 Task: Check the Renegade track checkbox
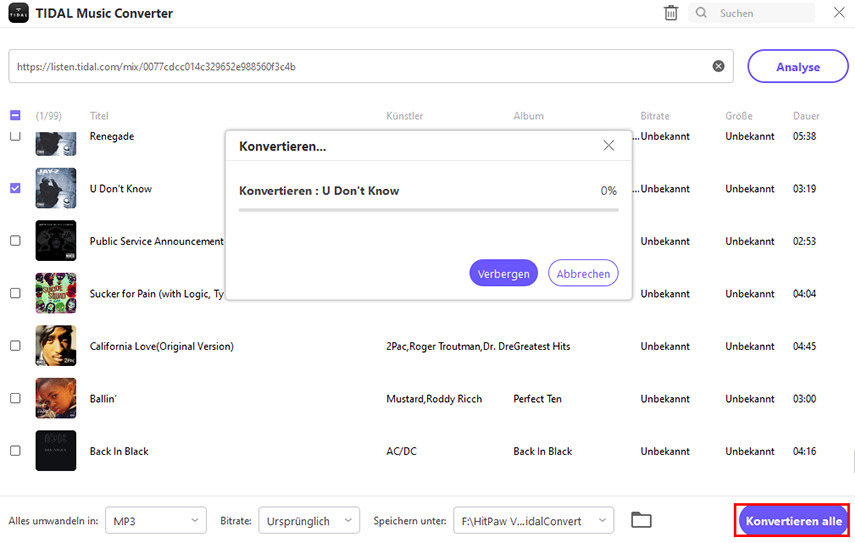[x=15, y=136]
